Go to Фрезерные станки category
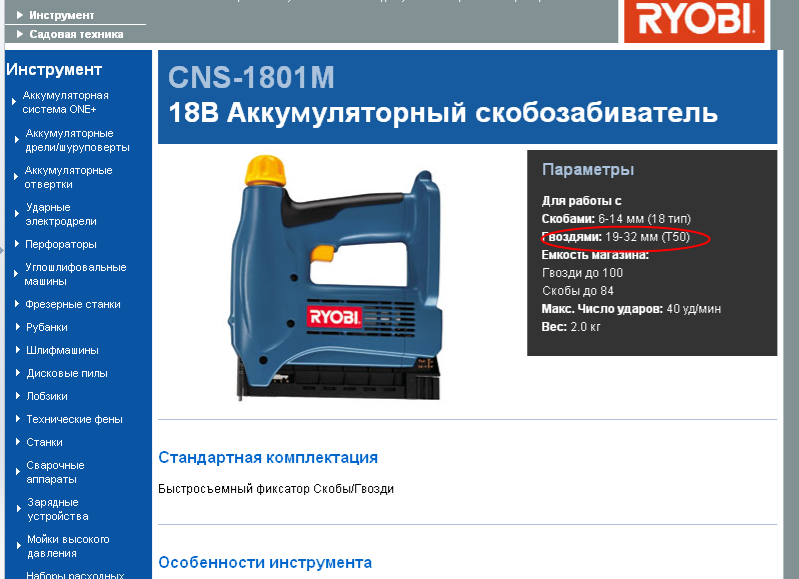The width and height of the screenshot is (799, 579). click(x=73, y=304)
